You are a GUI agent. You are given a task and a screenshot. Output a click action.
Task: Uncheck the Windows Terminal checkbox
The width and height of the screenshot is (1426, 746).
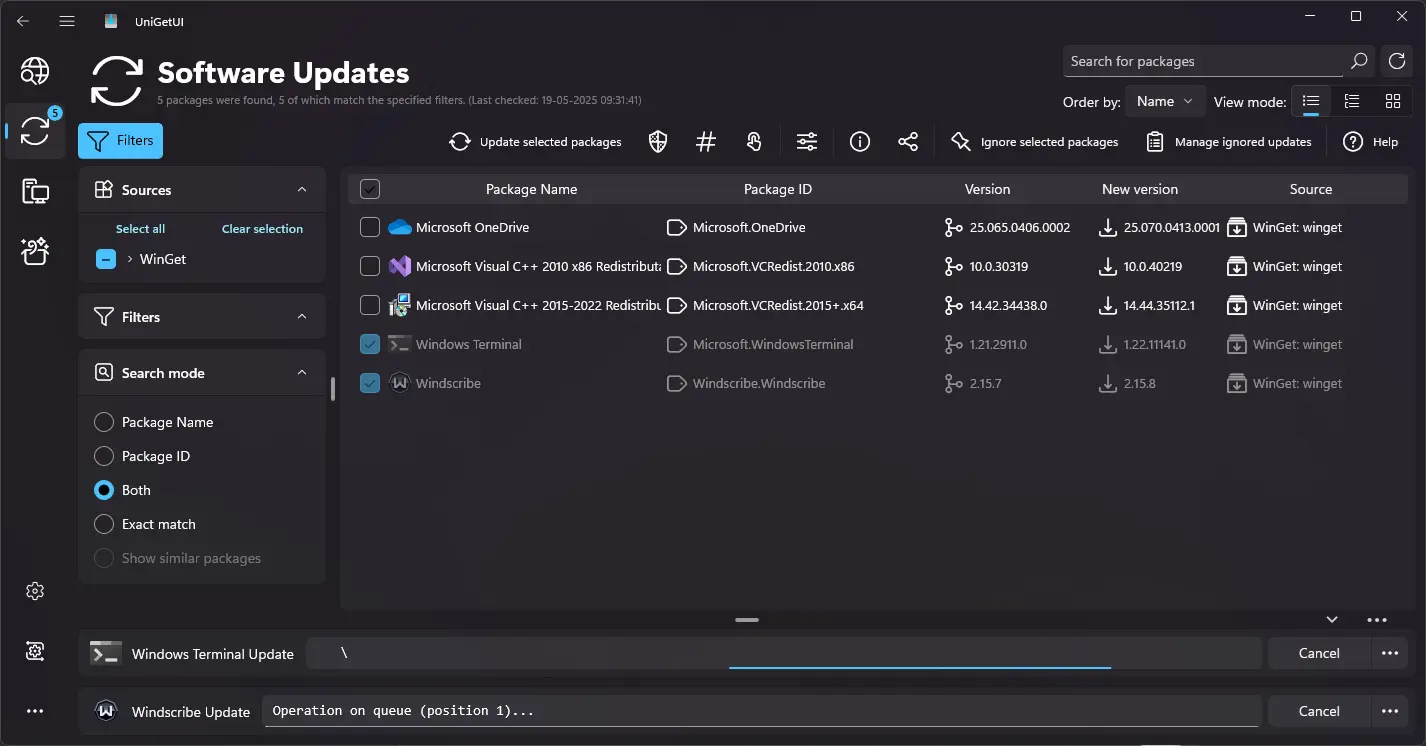(370, 344)
